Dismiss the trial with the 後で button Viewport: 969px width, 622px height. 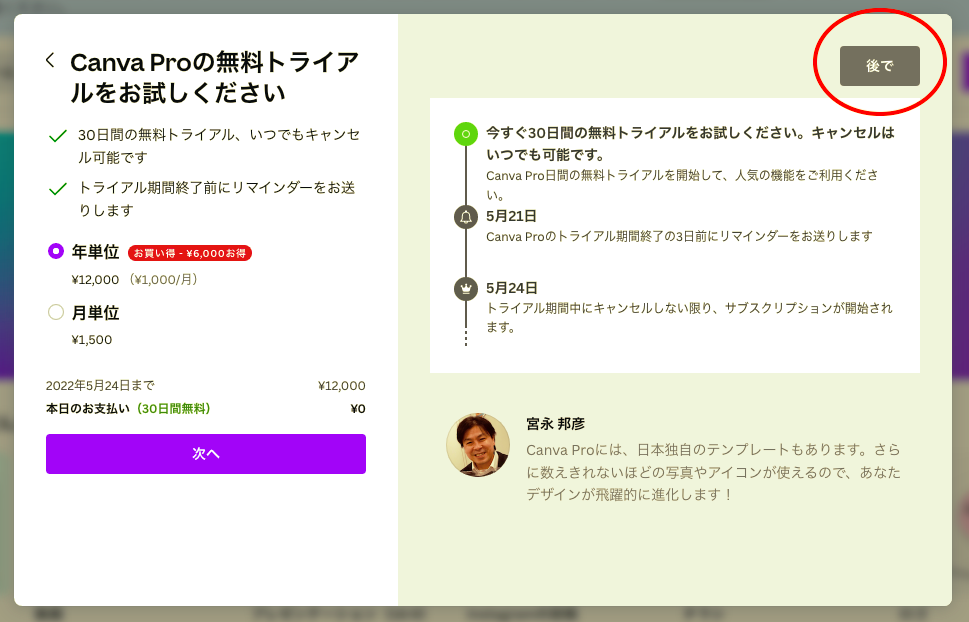[x=879, y=66]
